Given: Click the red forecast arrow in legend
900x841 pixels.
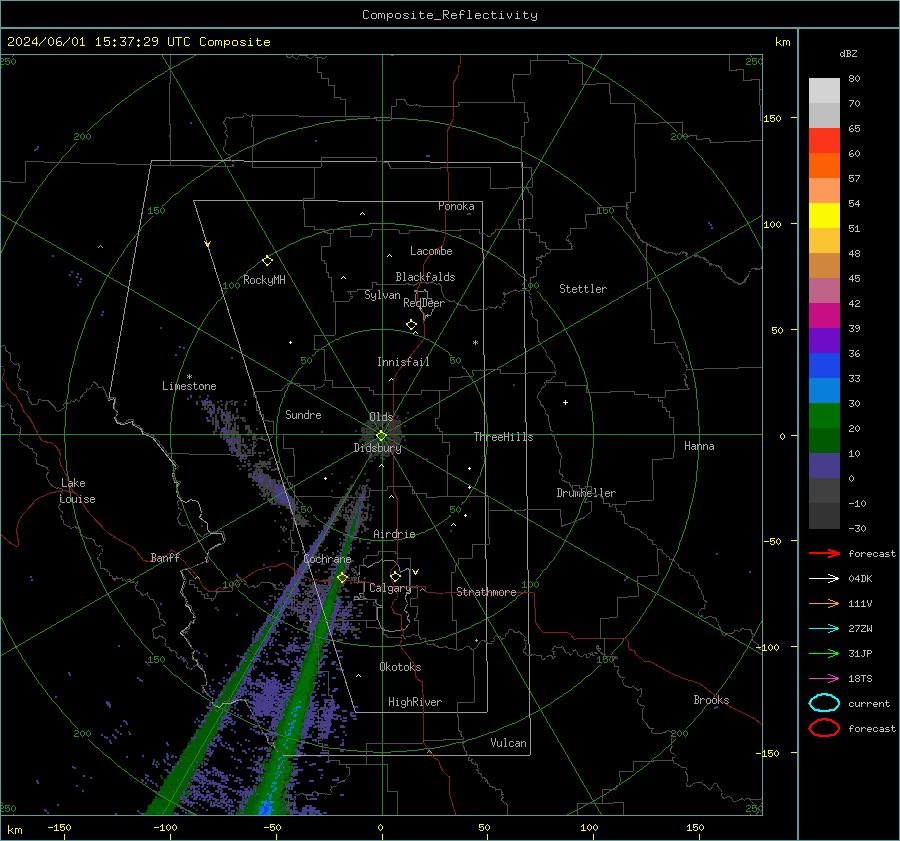Looking at the screenshot, I should [x=824, y=553].
